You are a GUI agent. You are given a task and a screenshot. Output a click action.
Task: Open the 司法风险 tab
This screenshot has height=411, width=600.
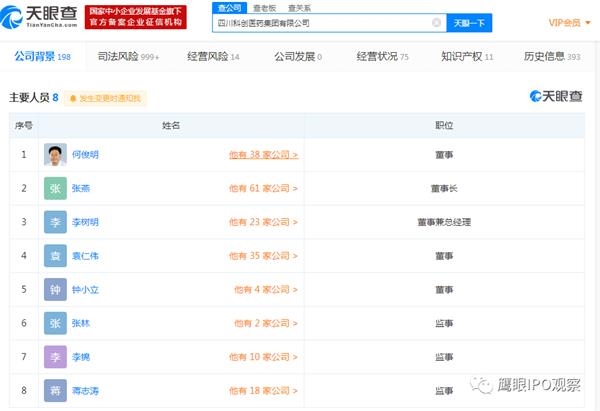[128, 57]
